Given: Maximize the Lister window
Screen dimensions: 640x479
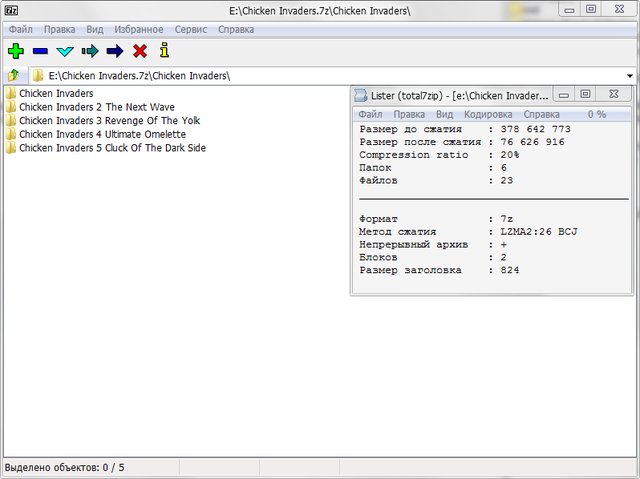Looking at the screenshot, I should (585, 94).
